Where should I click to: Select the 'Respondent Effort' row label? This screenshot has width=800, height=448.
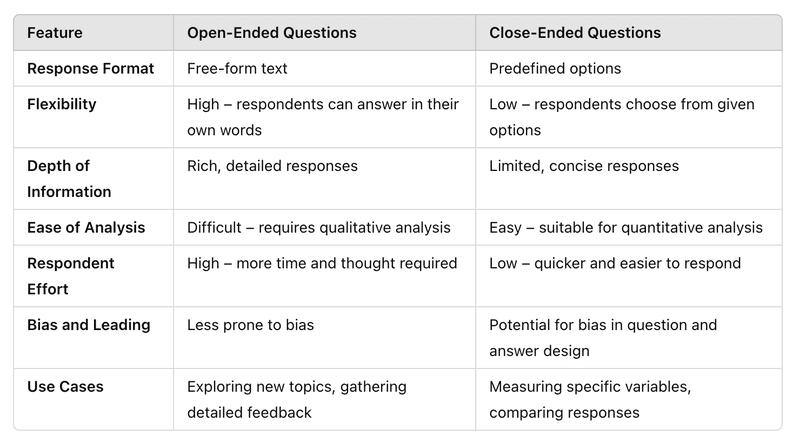(70, 276)
